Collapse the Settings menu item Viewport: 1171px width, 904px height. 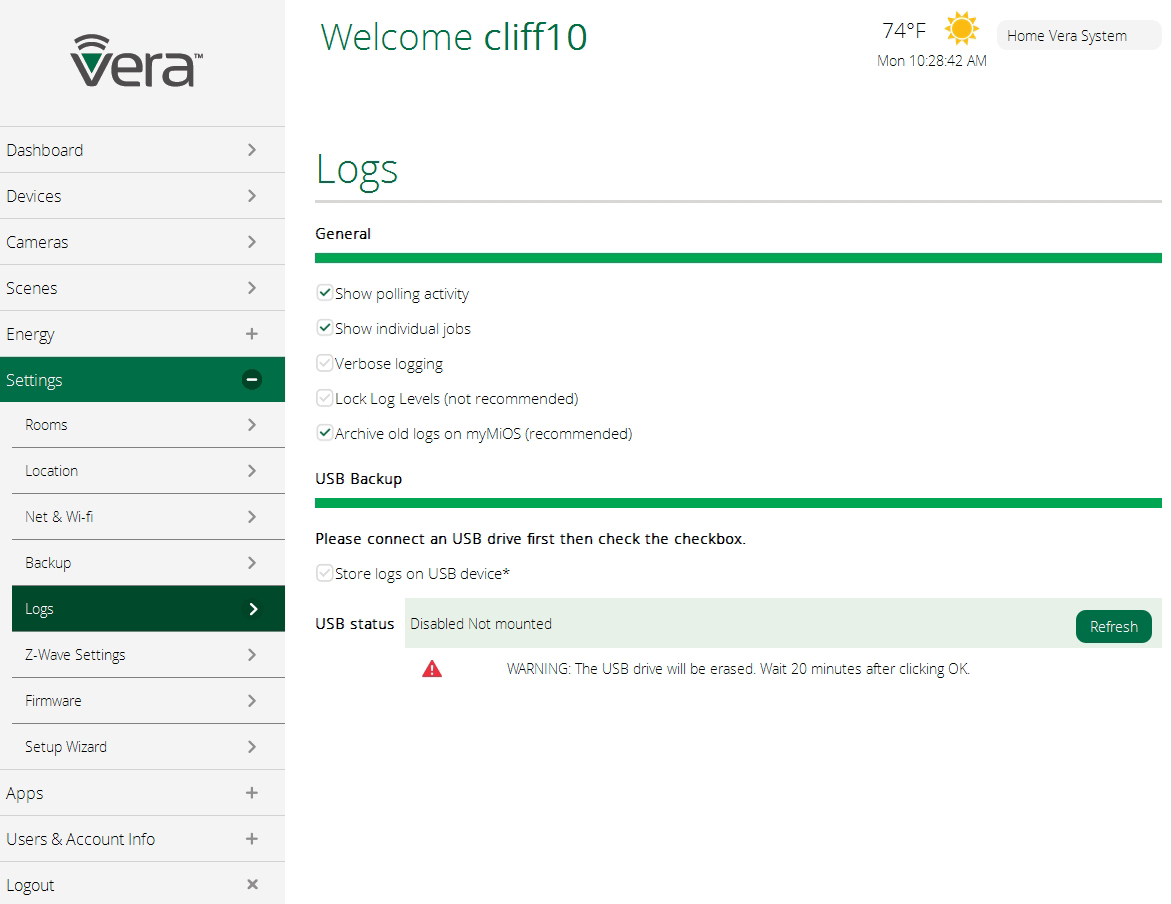click(x=142, y=380)
